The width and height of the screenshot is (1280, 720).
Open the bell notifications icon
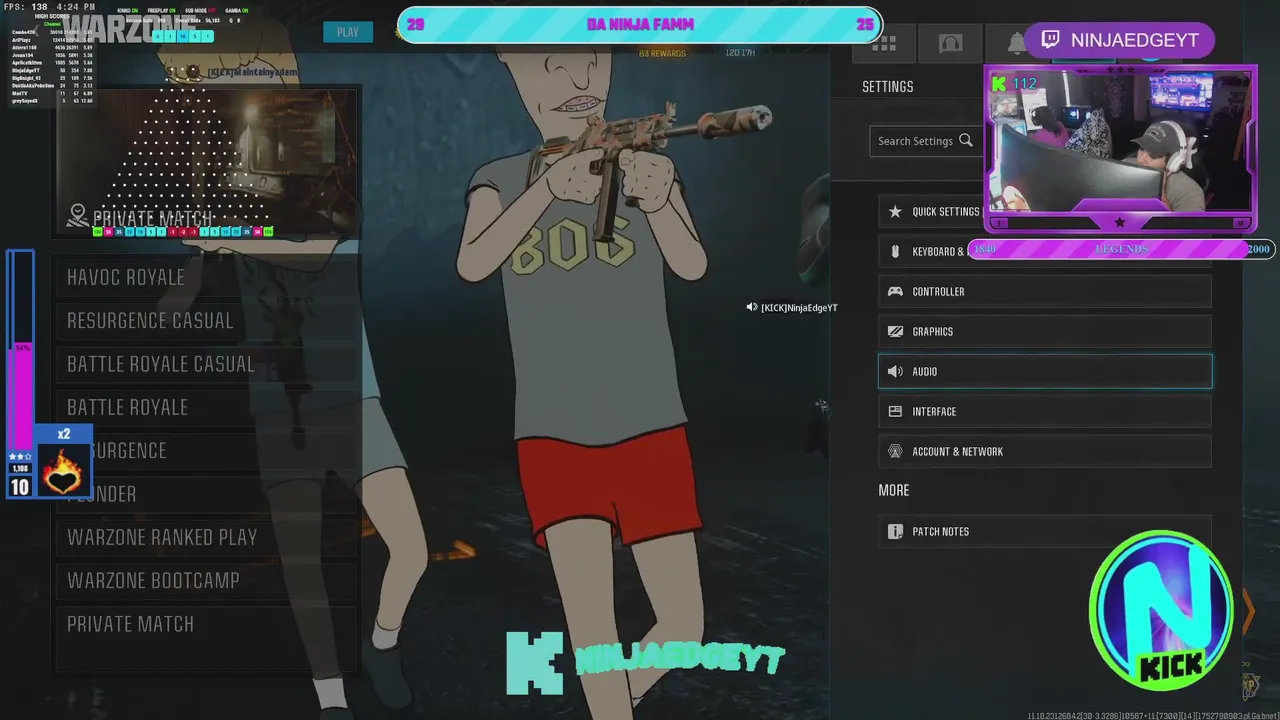pyautogui.click(x=1017, y=44)
